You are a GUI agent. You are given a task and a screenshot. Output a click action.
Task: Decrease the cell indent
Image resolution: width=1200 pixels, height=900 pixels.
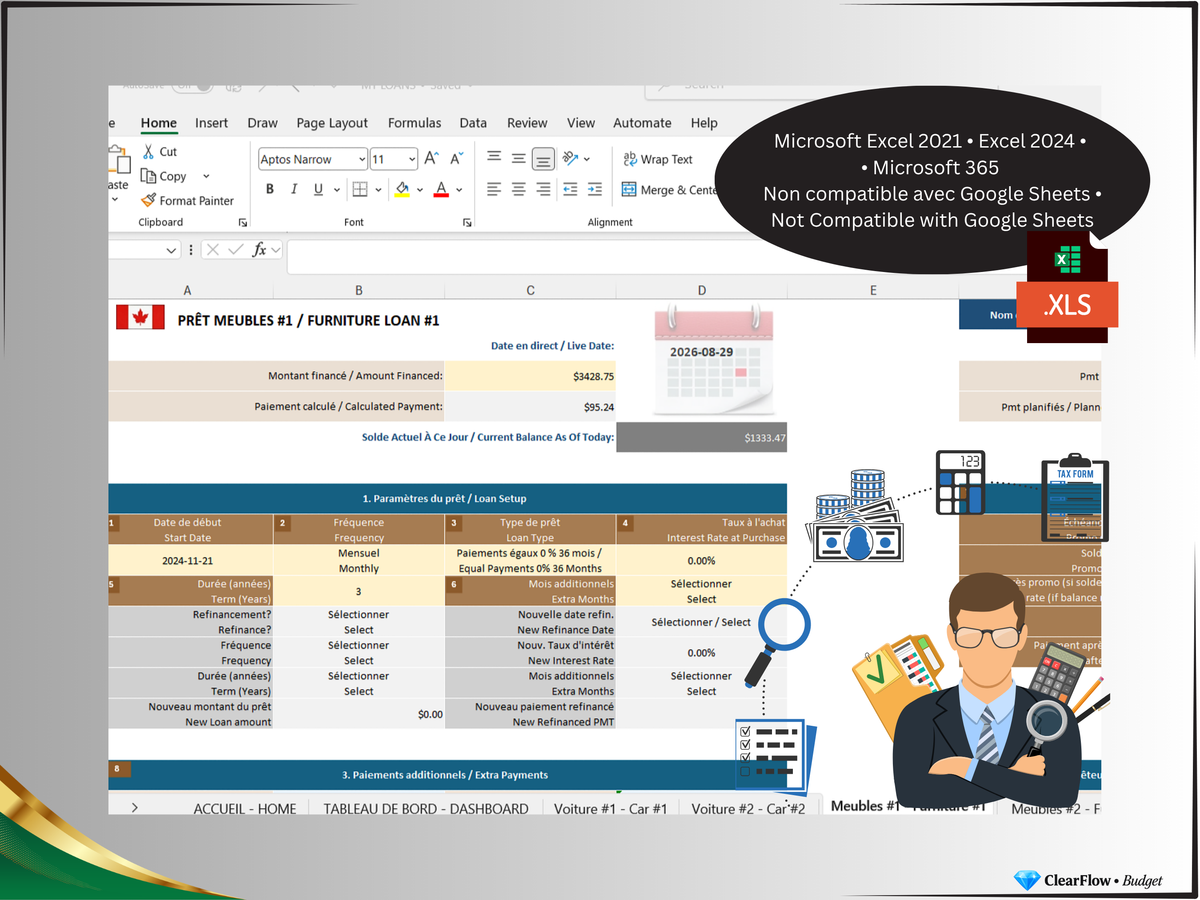pos(570,189)
